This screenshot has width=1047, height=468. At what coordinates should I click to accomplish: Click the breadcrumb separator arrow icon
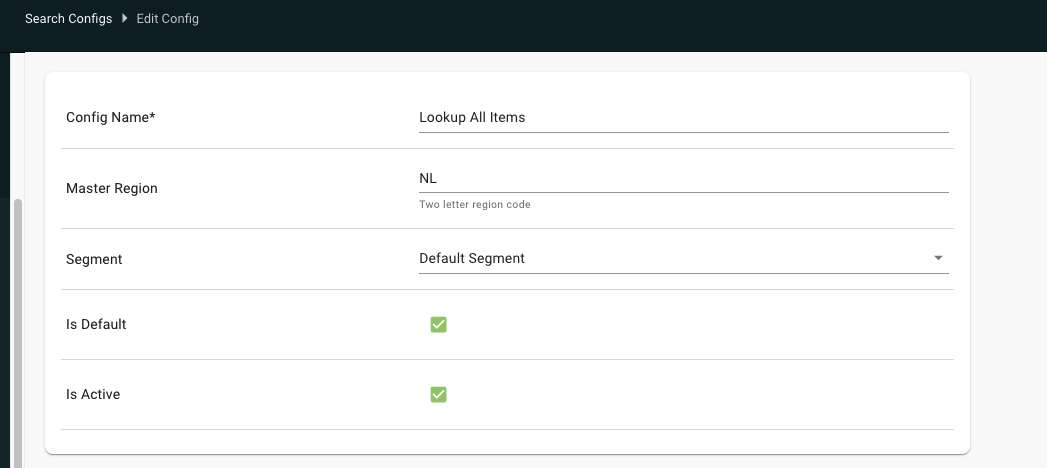tap(124, 19)
